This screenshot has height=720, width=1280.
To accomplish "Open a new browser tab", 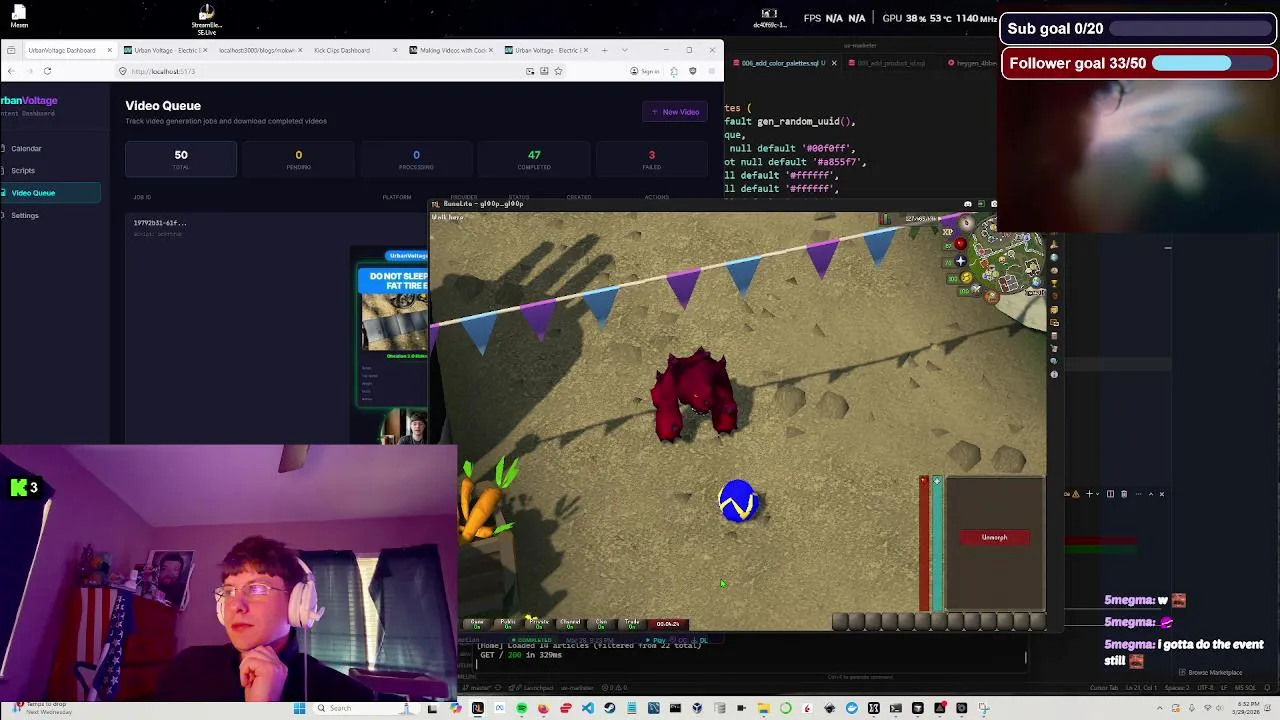I will (604, 50).
